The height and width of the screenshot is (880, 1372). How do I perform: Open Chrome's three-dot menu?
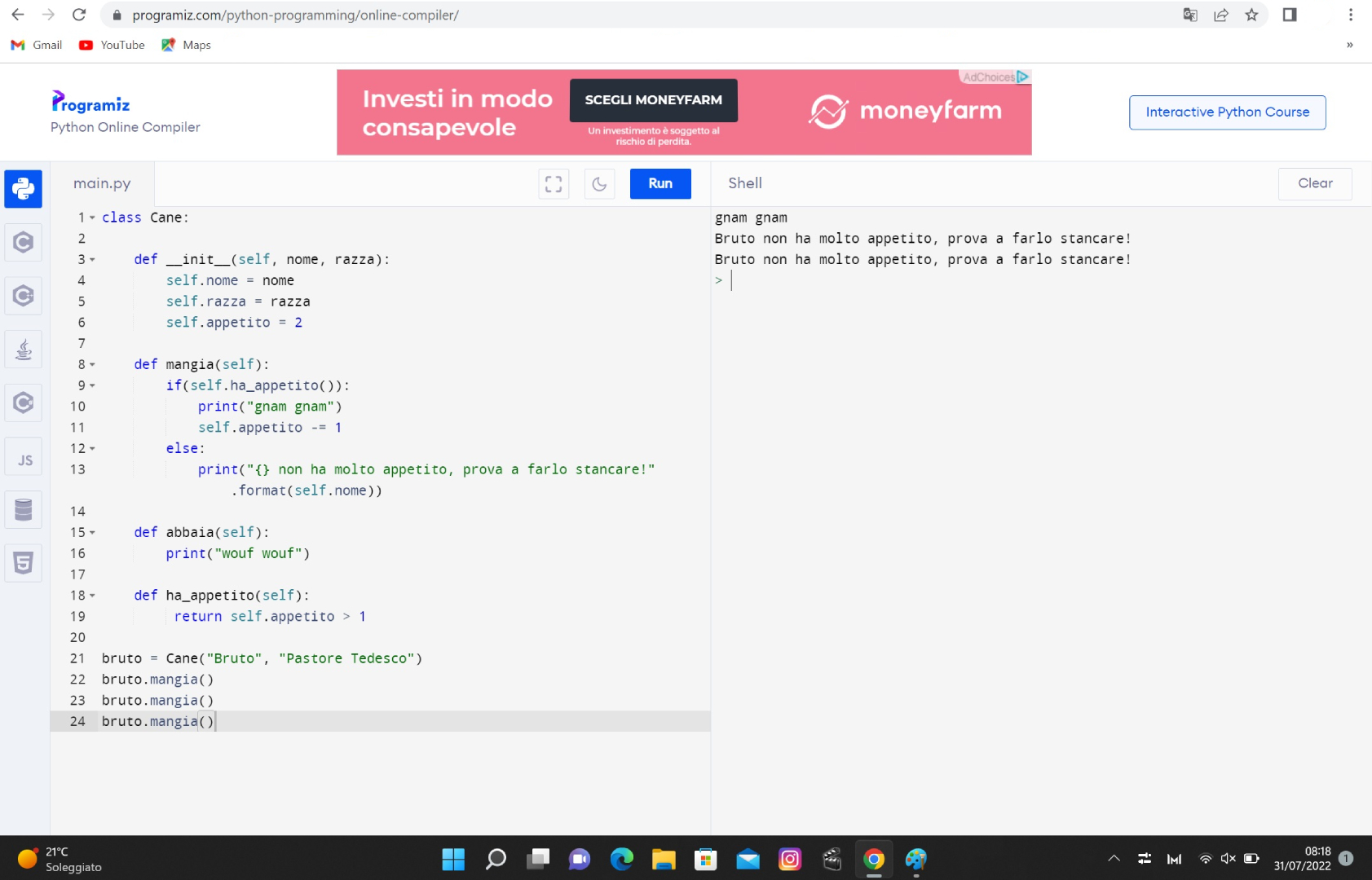tap(1351, 15)
